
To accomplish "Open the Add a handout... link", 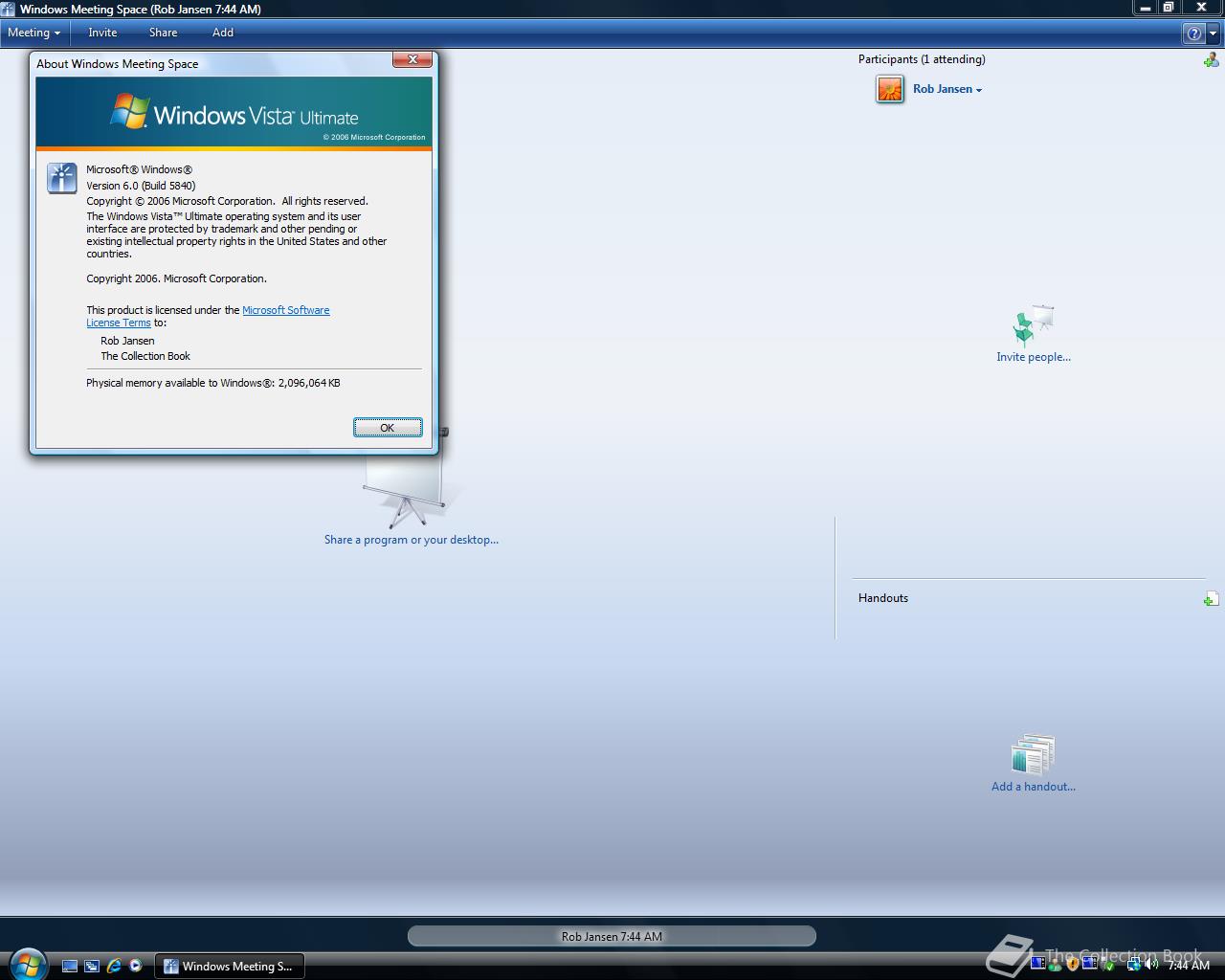I will (x=1034, y=787).
